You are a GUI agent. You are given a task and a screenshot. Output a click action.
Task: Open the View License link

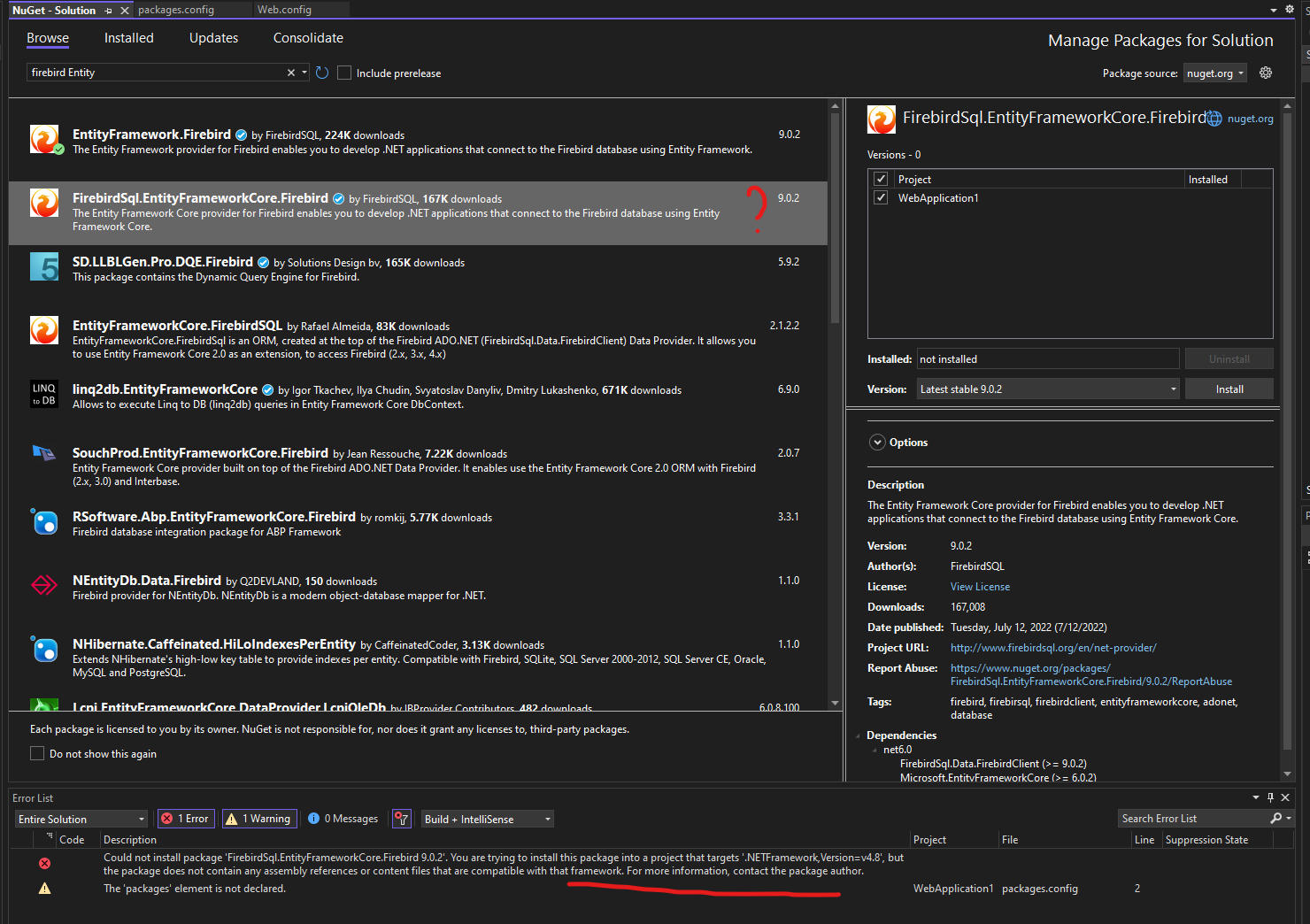click(x=980, y=587)
